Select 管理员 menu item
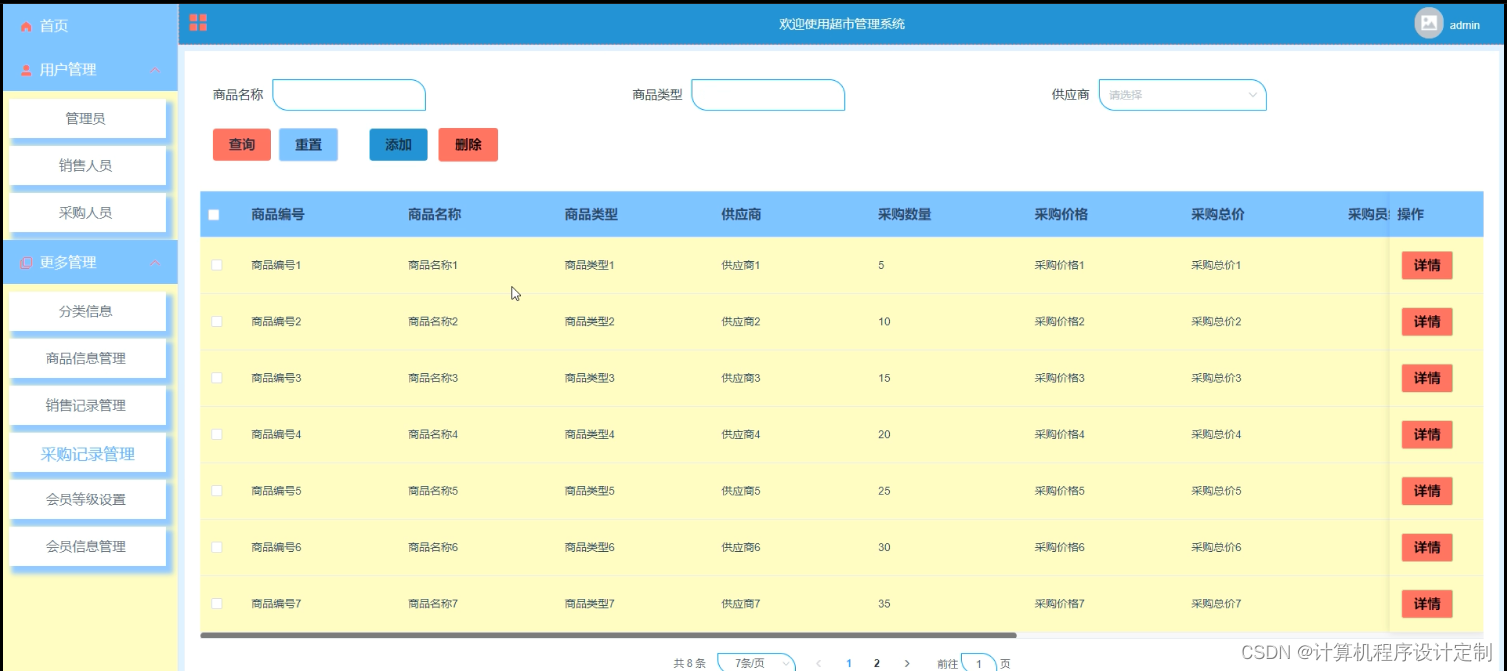 (86, 118)
